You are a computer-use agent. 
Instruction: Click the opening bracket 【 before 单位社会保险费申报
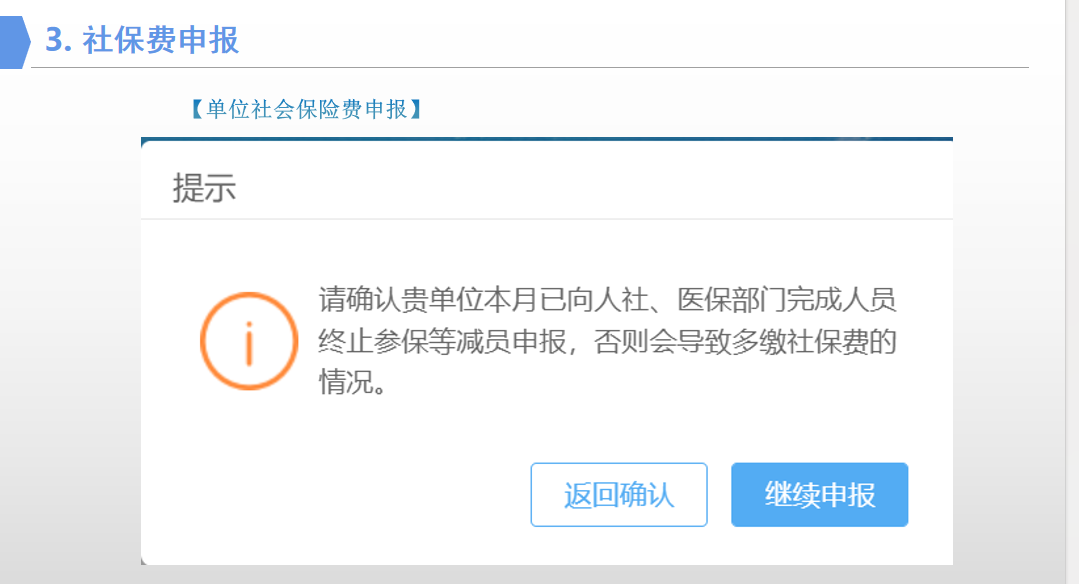196,109
